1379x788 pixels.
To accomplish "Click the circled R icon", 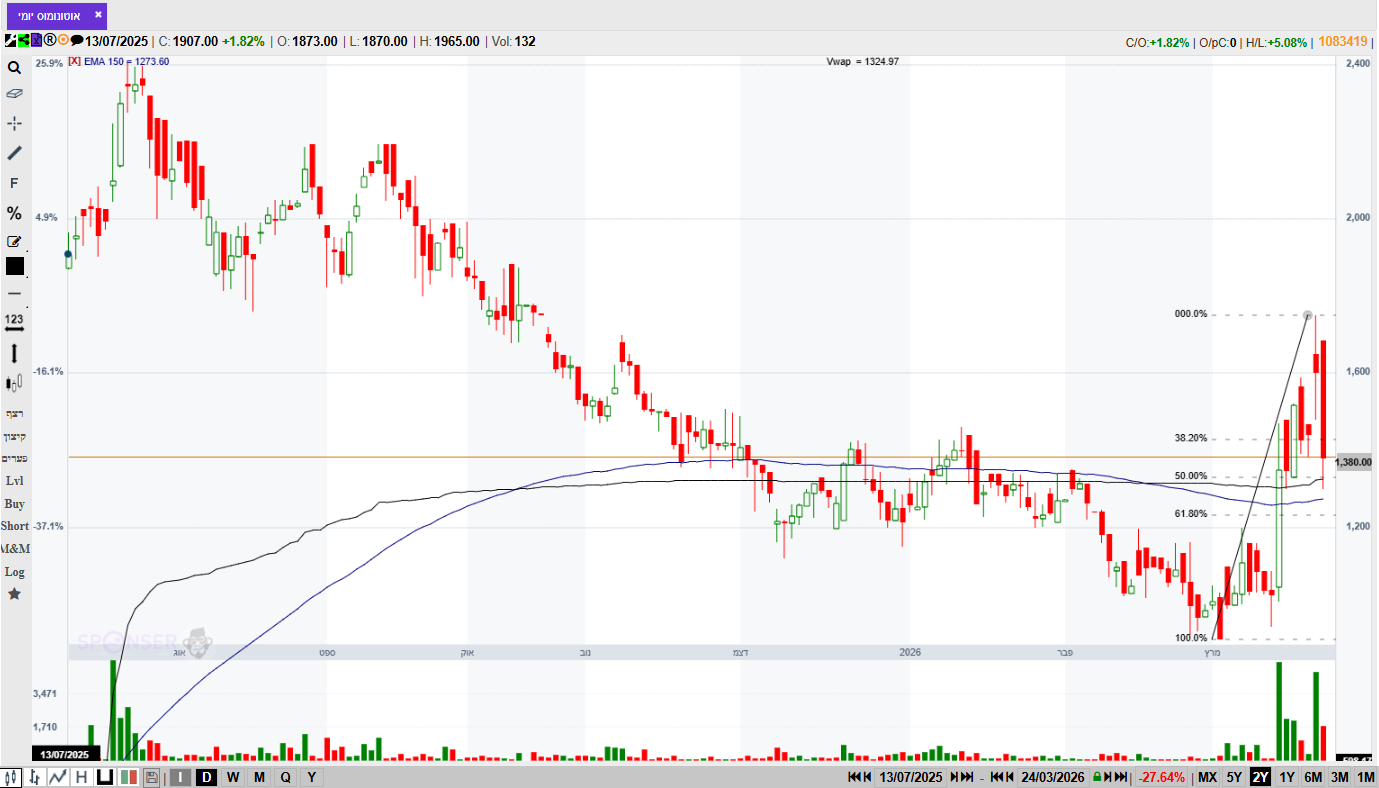I will tap(49, 41).
